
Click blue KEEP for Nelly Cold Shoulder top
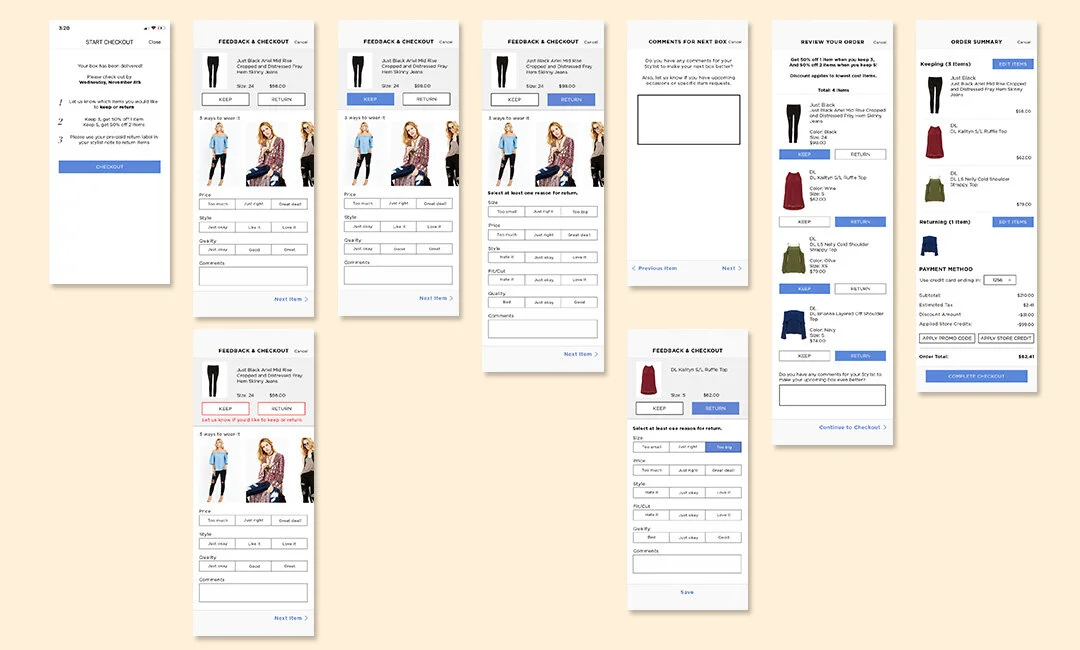click(804, 289)
